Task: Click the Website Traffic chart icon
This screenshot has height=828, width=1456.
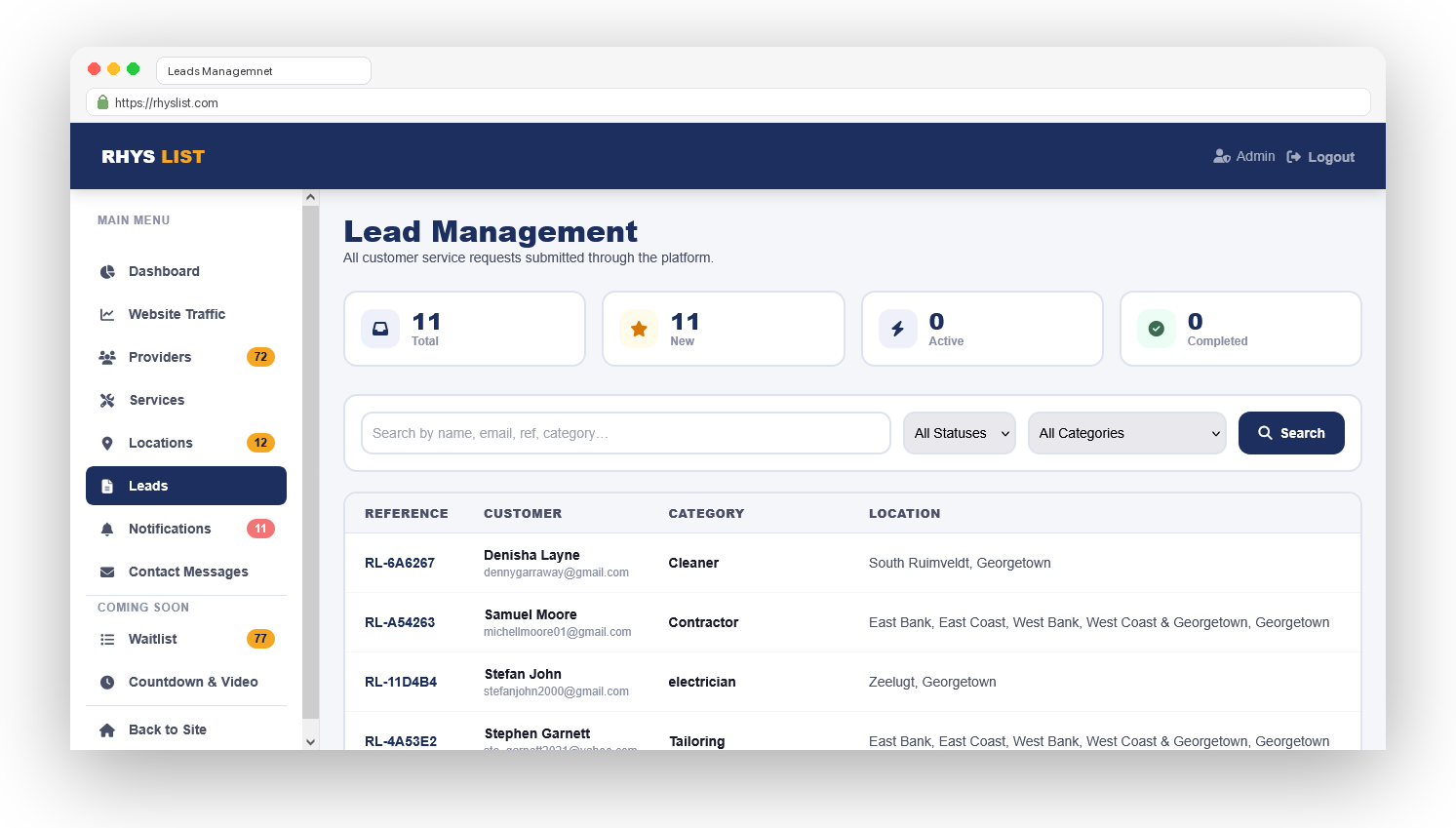Action: (107, 315)
